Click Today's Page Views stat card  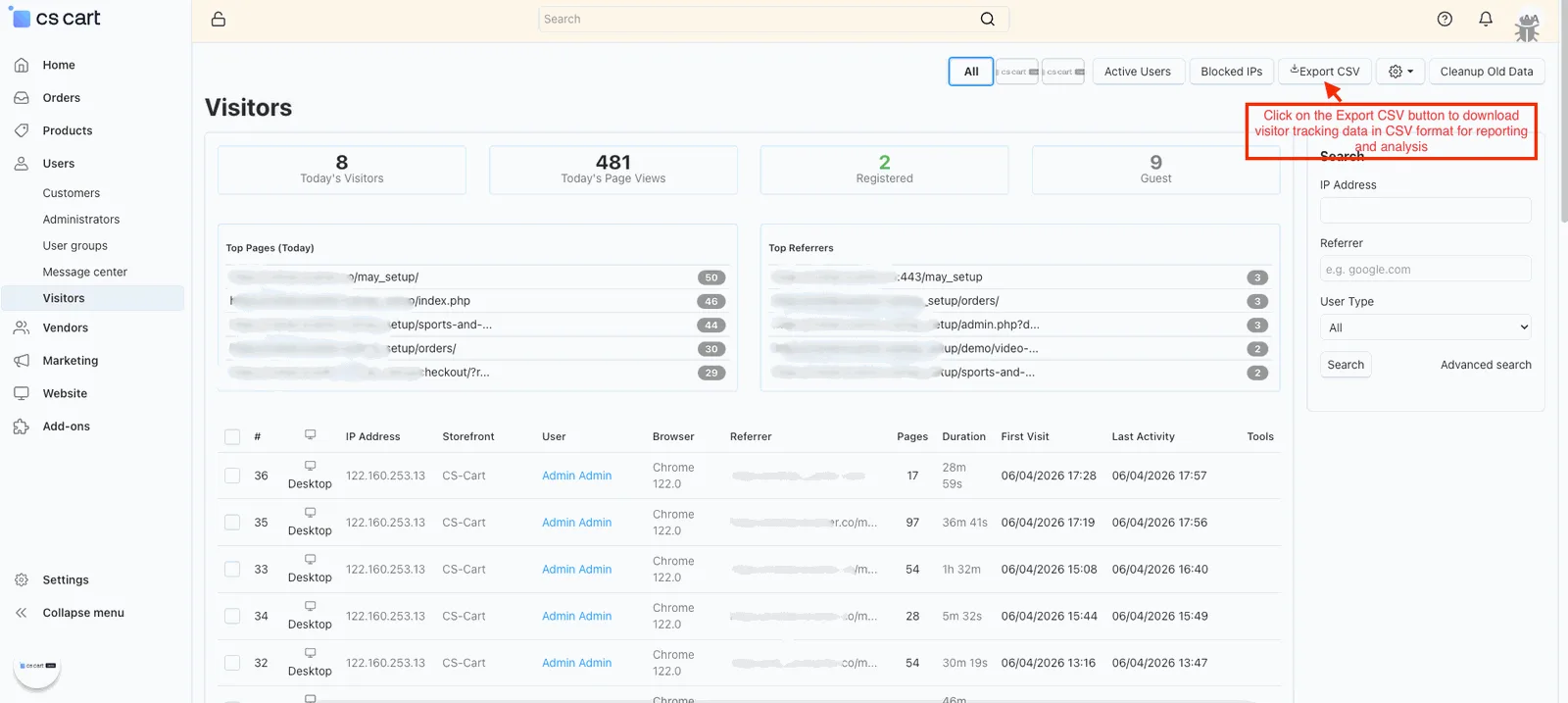point(613,170)
